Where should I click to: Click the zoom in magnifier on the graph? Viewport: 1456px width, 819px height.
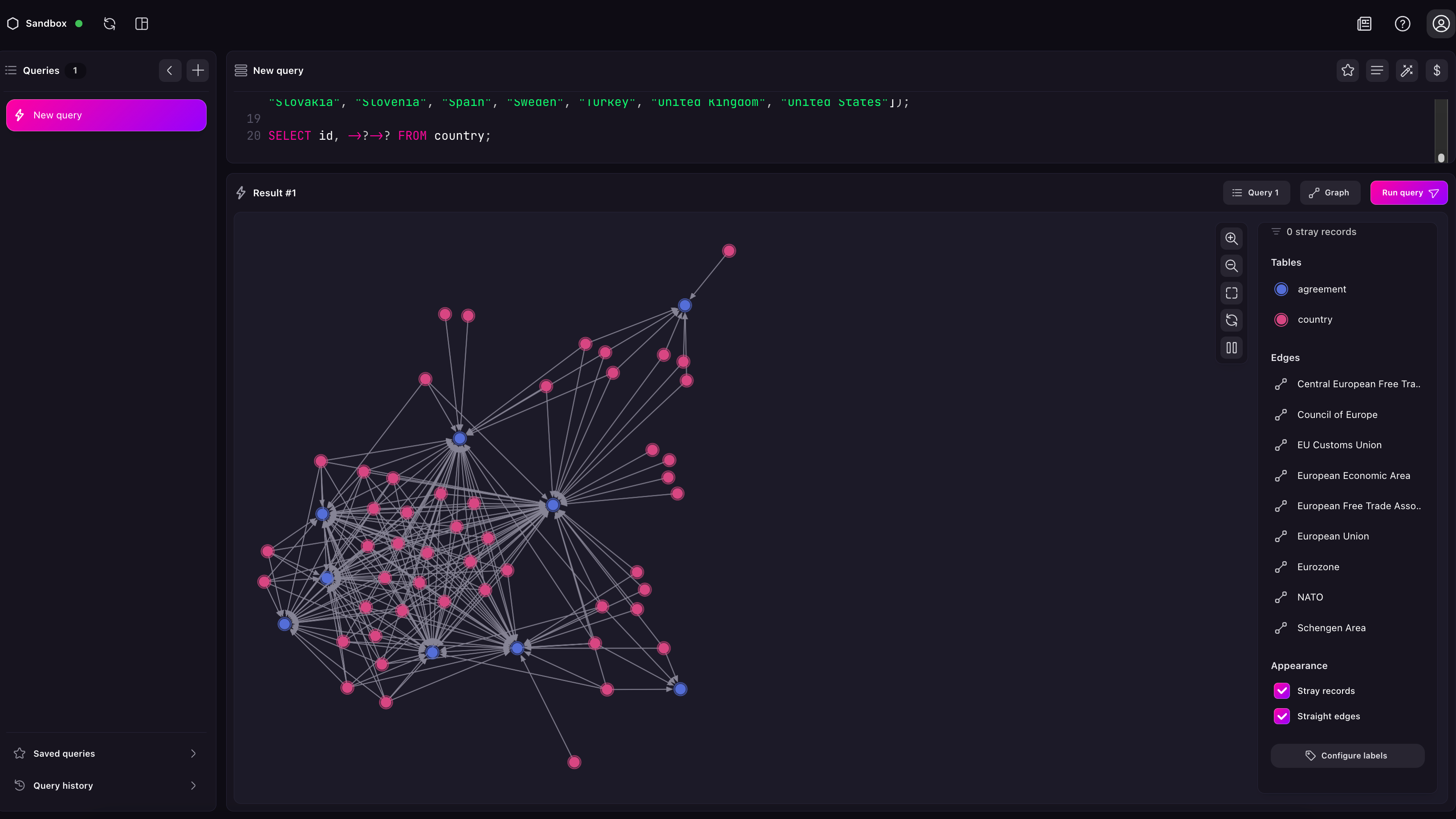(1232, 239)
